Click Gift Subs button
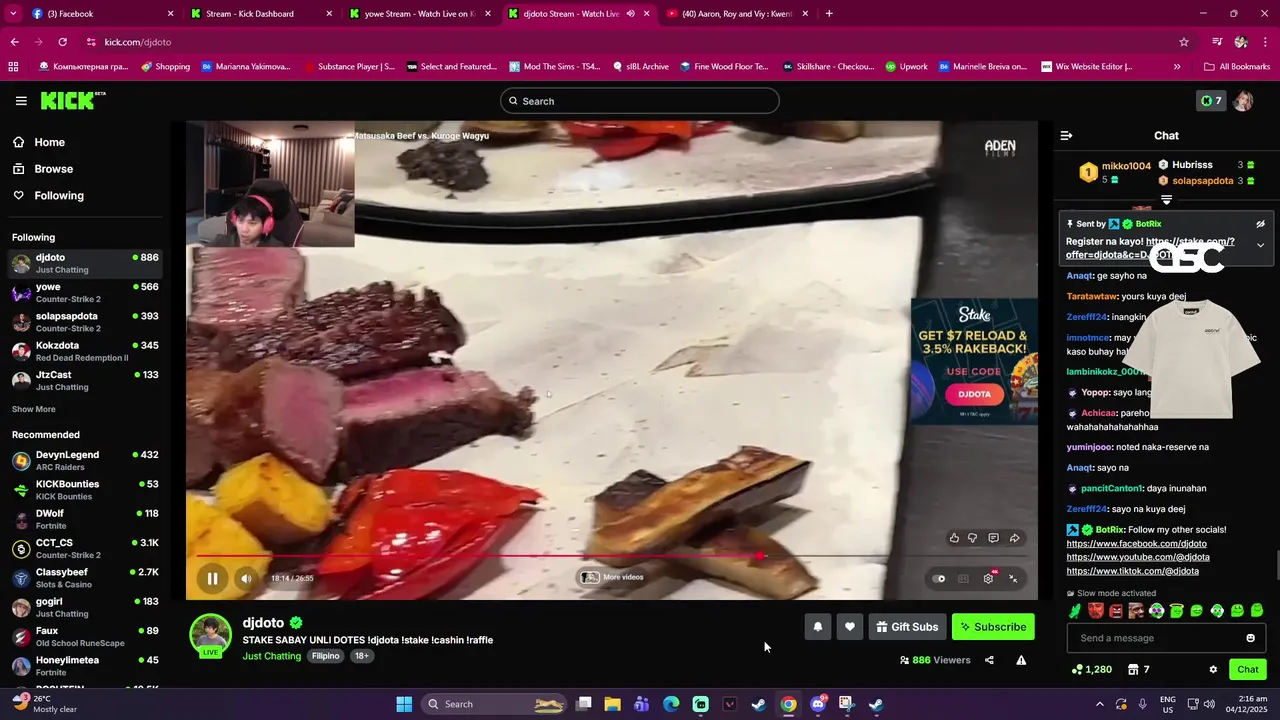The width and height of the screenshot is (1280, 720). 907,627
